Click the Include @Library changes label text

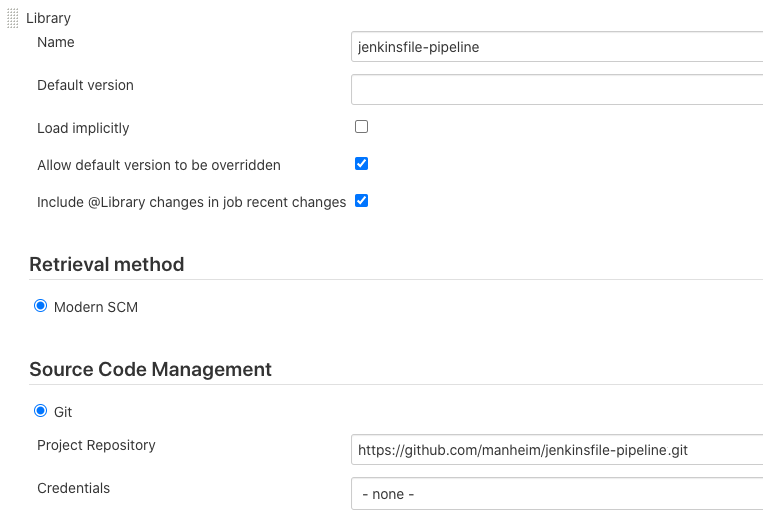191,202
